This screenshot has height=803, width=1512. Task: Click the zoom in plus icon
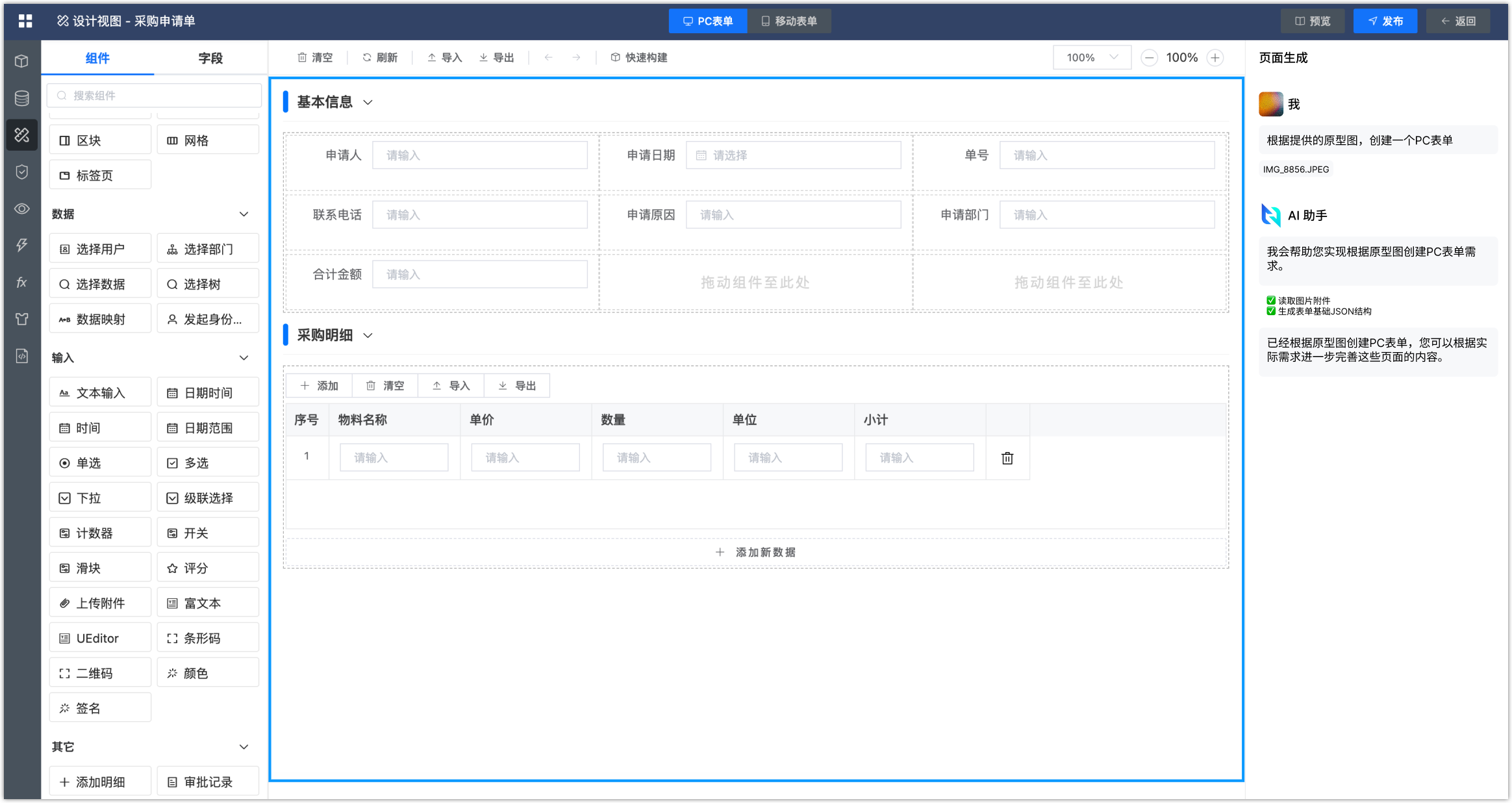(x=1215, y=58)
